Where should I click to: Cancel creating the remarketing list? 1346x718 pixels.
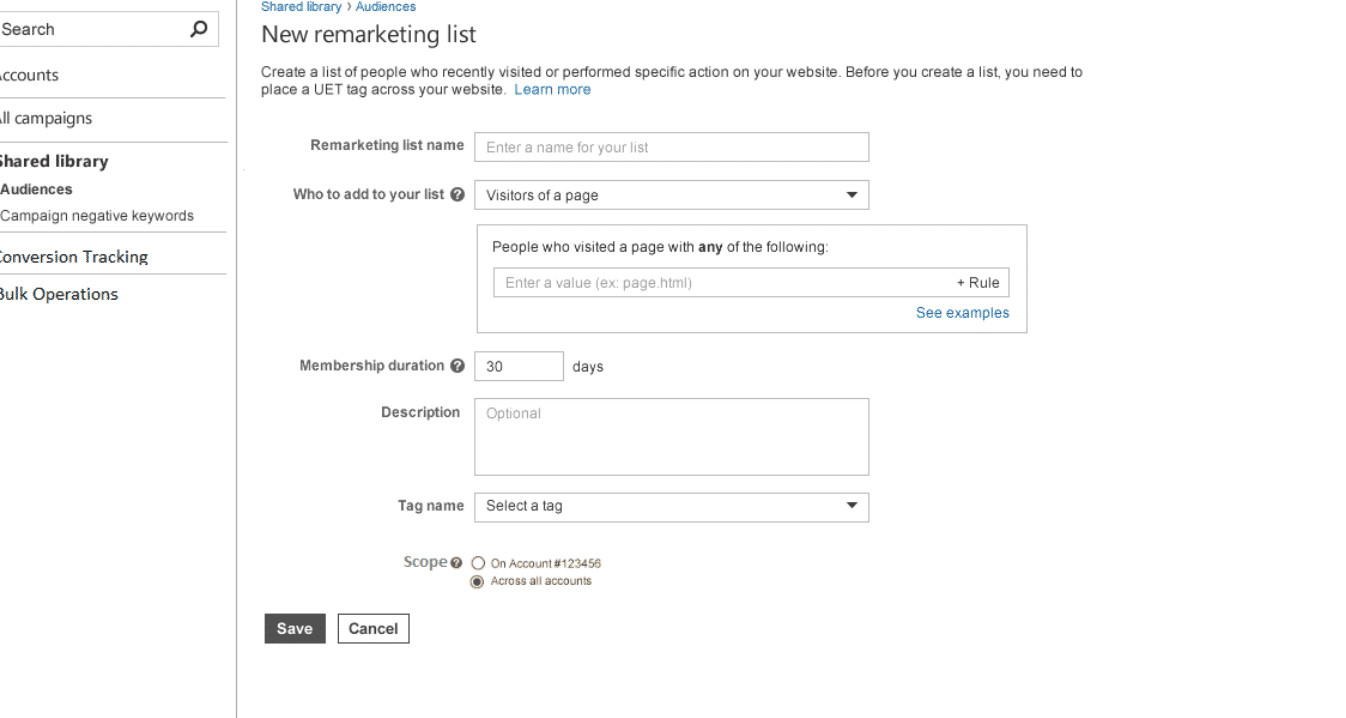tap(373, 629)
